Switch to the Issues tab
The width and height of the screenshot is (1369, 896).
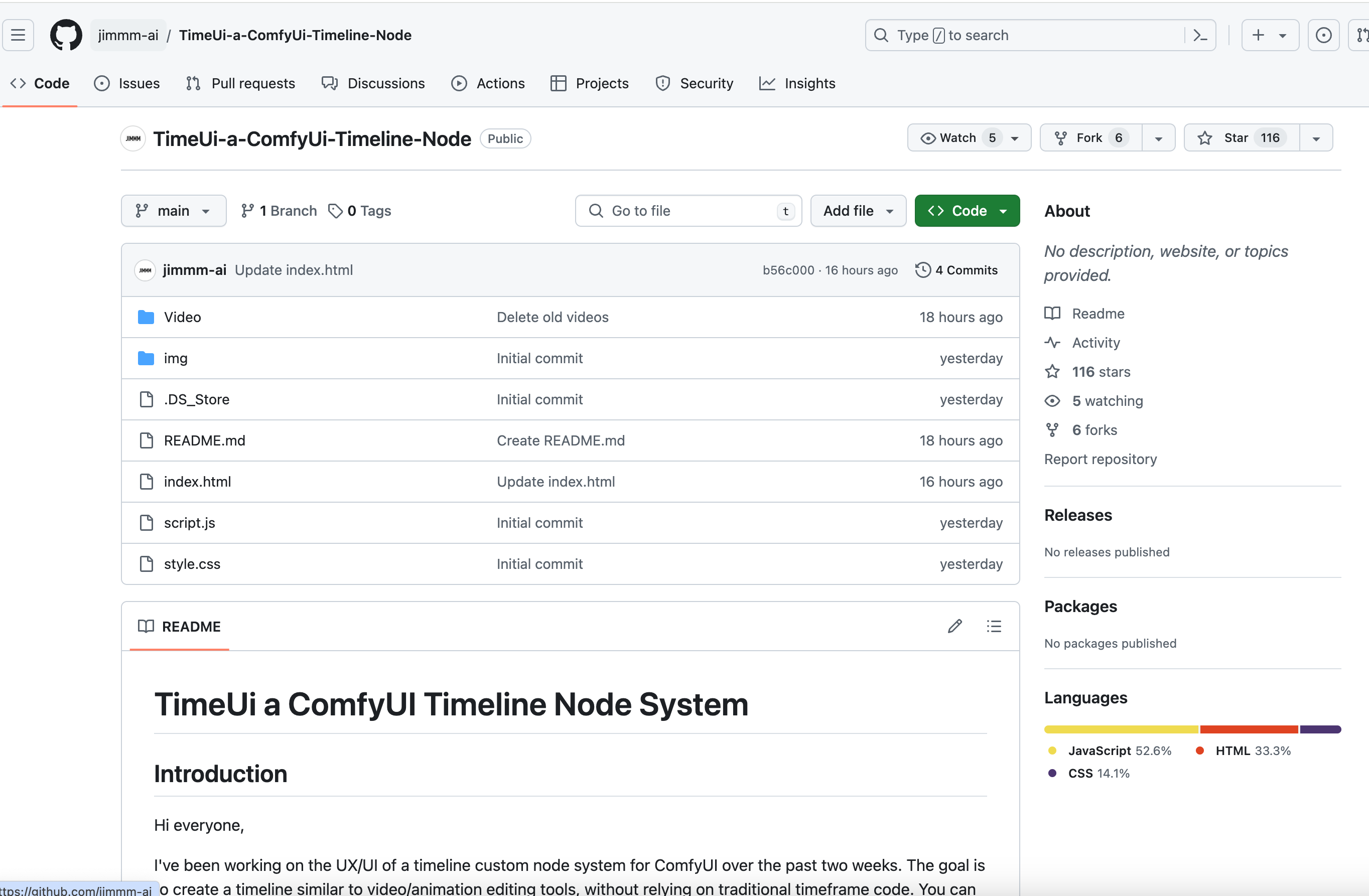[x=127, y=83]
